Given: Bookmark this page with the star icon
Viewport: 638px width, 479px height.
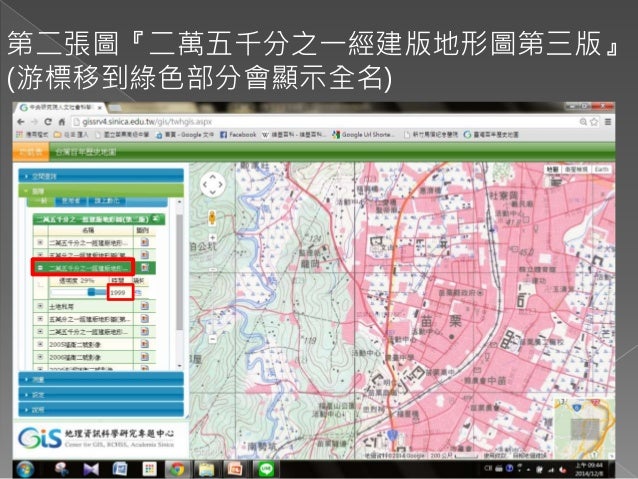Looking at the screenshot, I should pyautogui.click(x=594, y=122).
